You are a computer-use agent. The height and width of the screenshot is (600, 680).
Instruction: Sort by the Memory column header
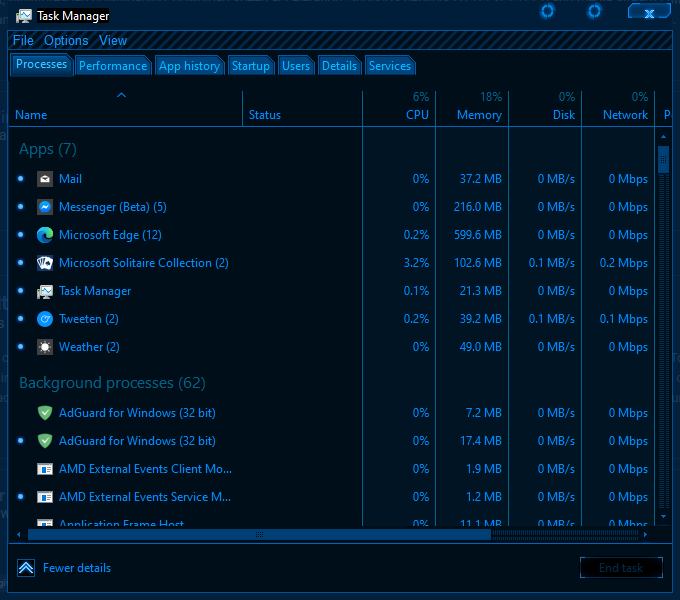coord(472,108)
